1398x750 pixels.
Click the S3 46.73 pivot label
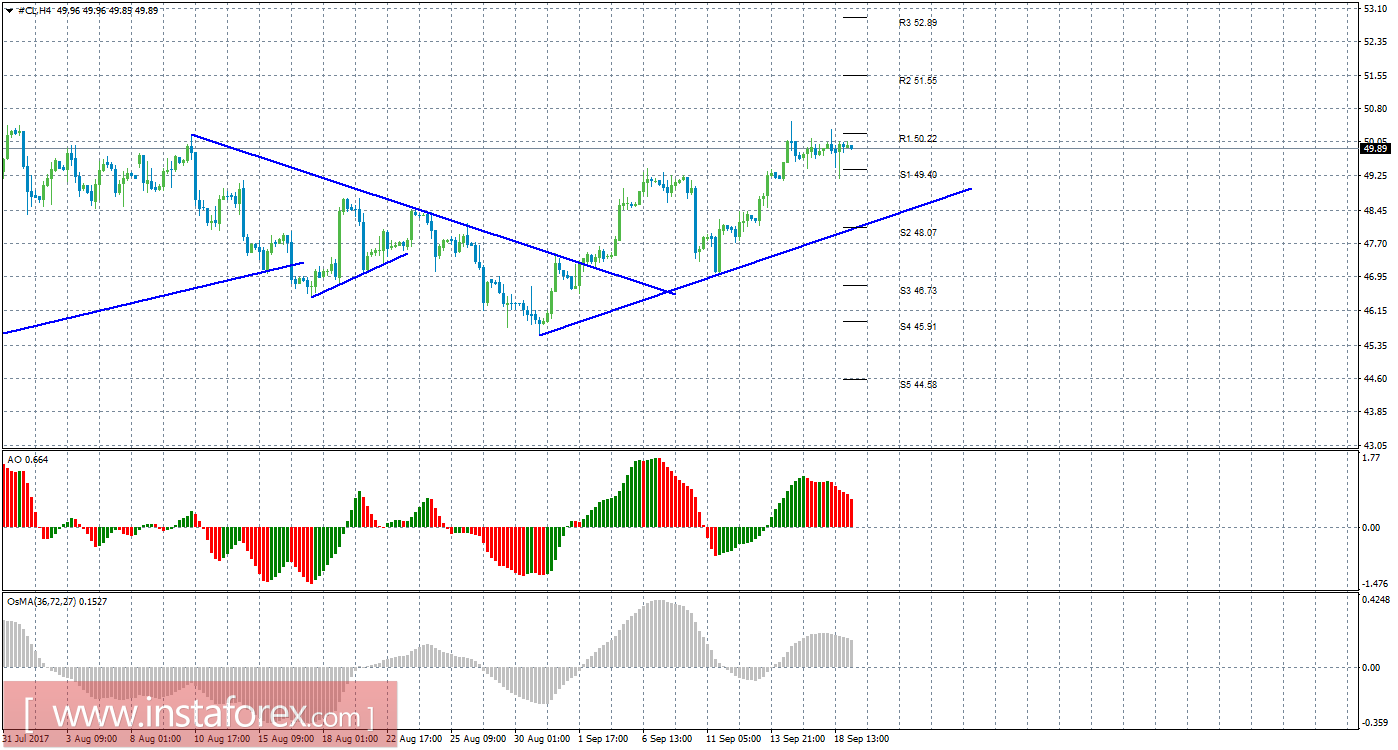(918, 290)
